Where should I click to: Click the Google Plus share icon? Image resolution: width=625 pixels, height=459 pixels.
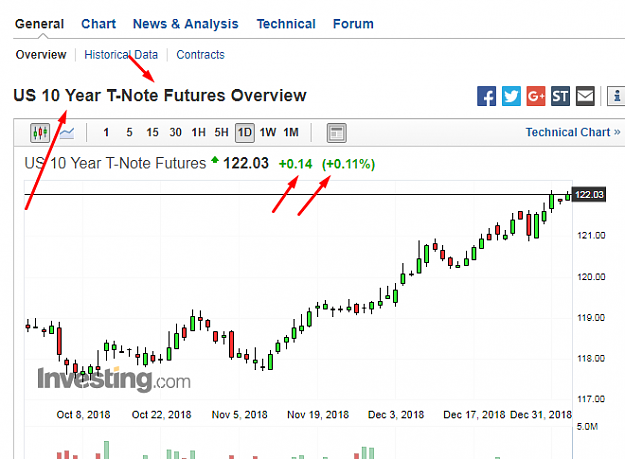click(536, 96)
